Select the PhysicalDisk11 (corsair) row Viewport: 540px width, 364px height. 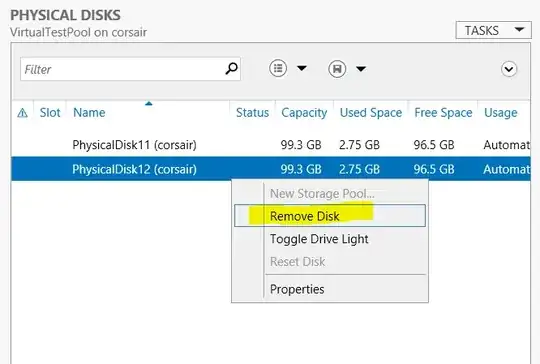pyautogui.click(x=271, y=145)
